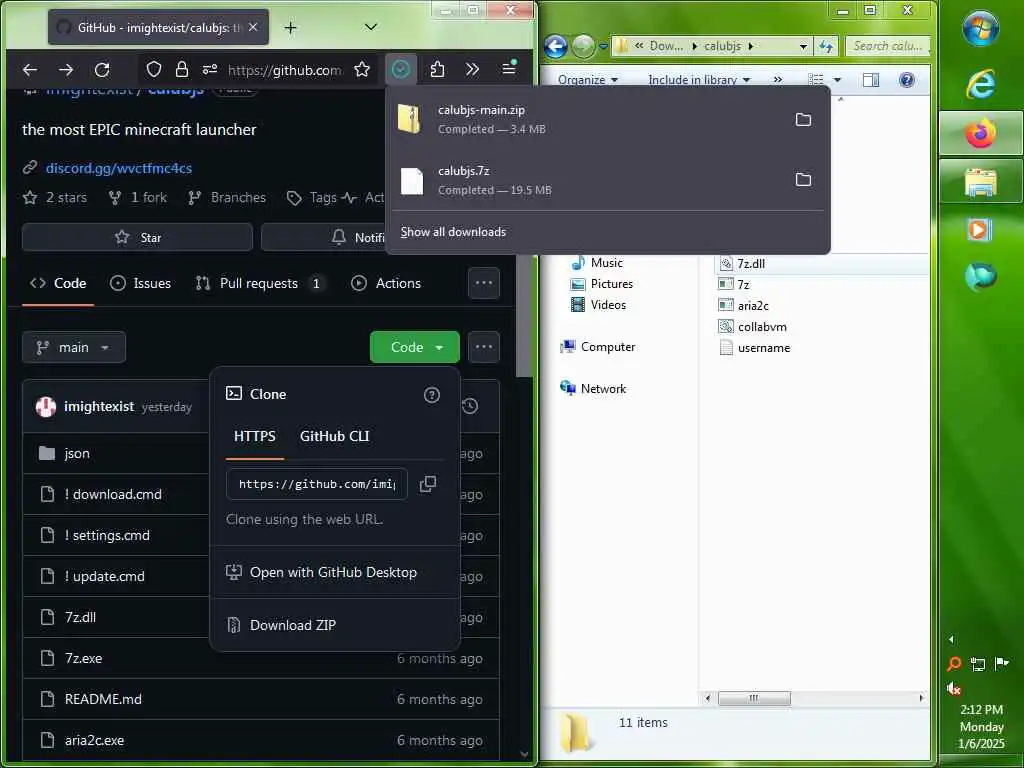This screenshot has height=768, width=1024.
Task: Copy the clone URL to clipboard
Action: point(428,484)
